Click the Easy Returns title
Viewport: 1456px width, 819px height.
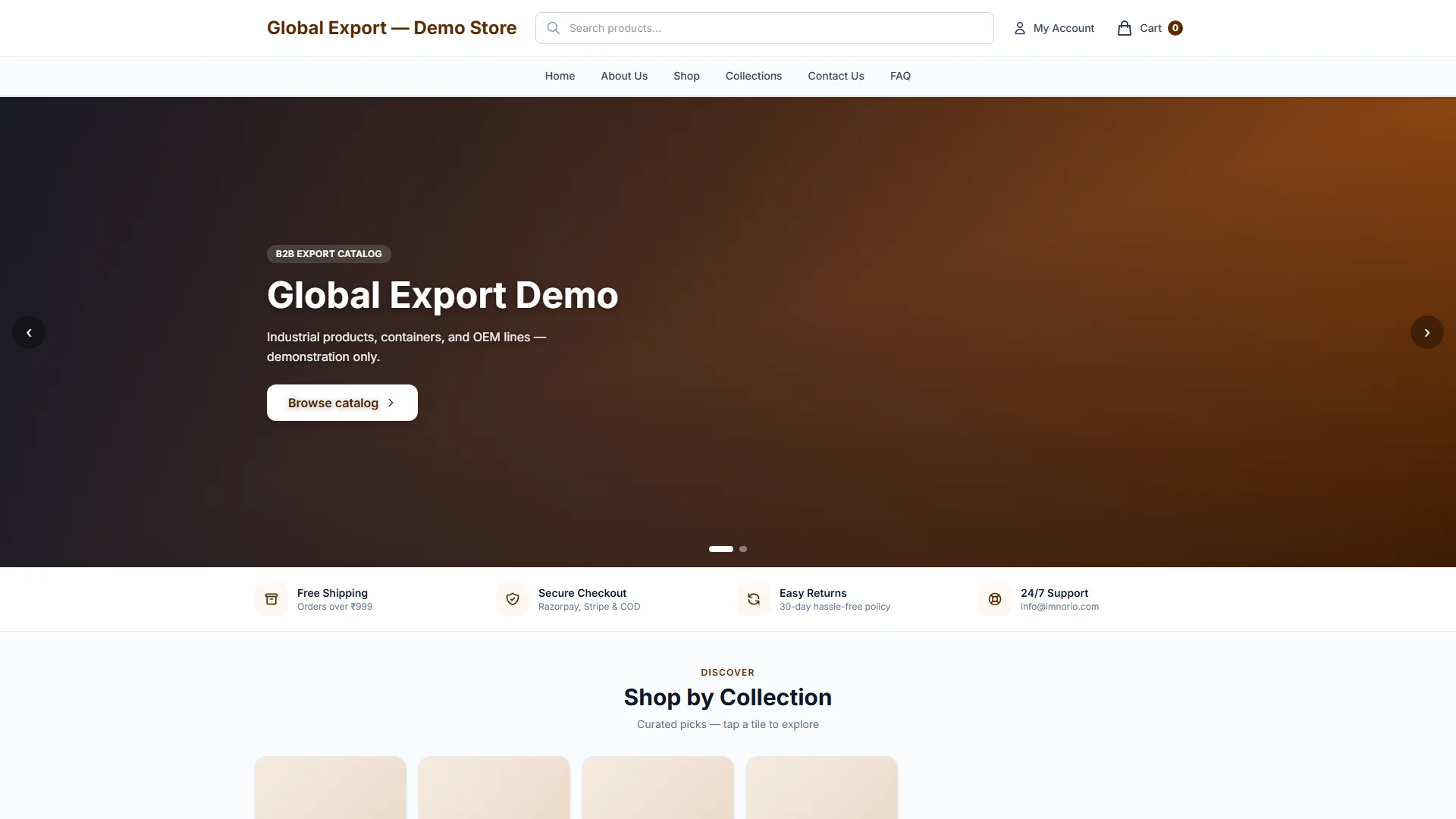point(813,593)
